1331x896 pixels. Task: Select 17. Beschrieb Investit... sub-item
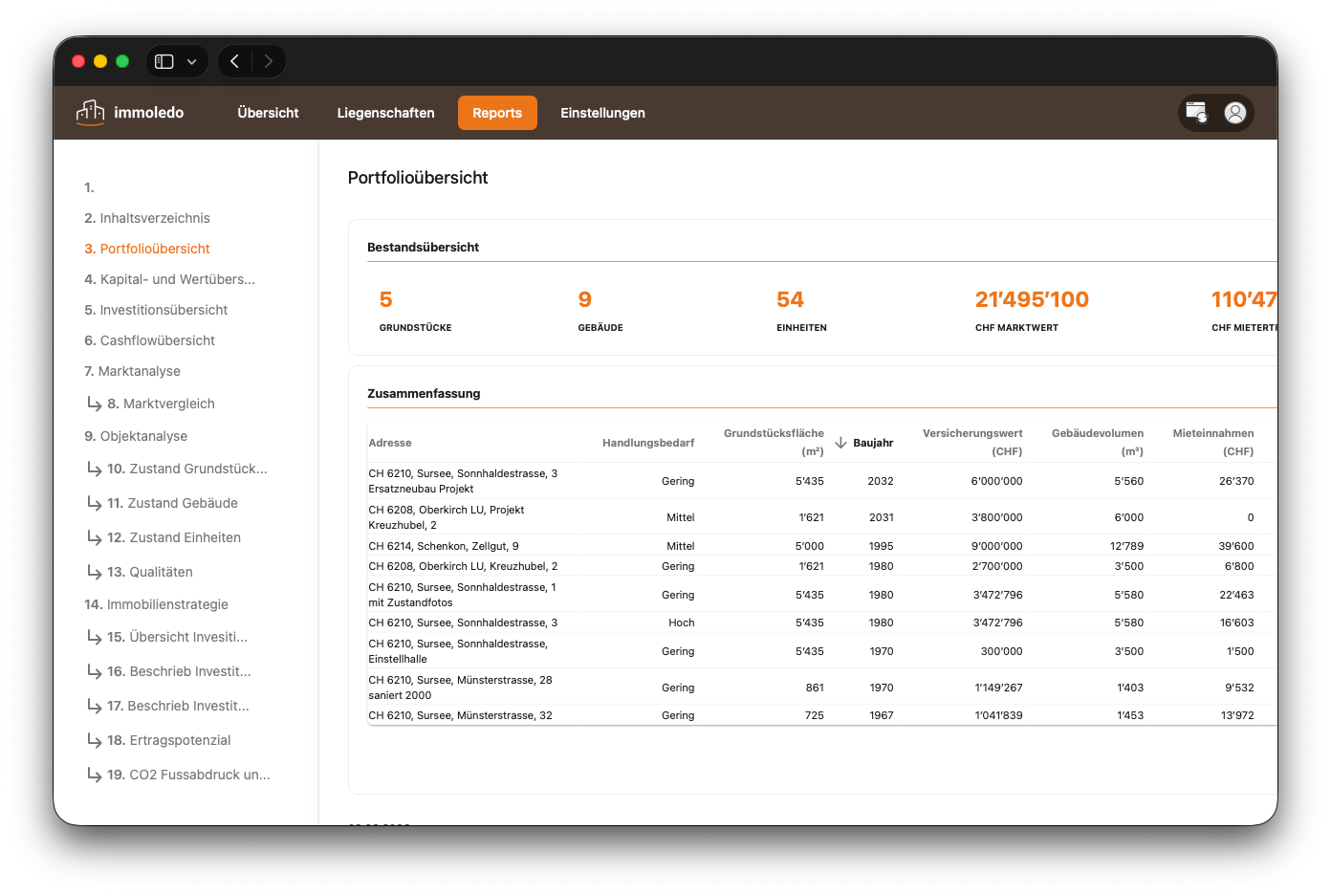tap(178, 706)
